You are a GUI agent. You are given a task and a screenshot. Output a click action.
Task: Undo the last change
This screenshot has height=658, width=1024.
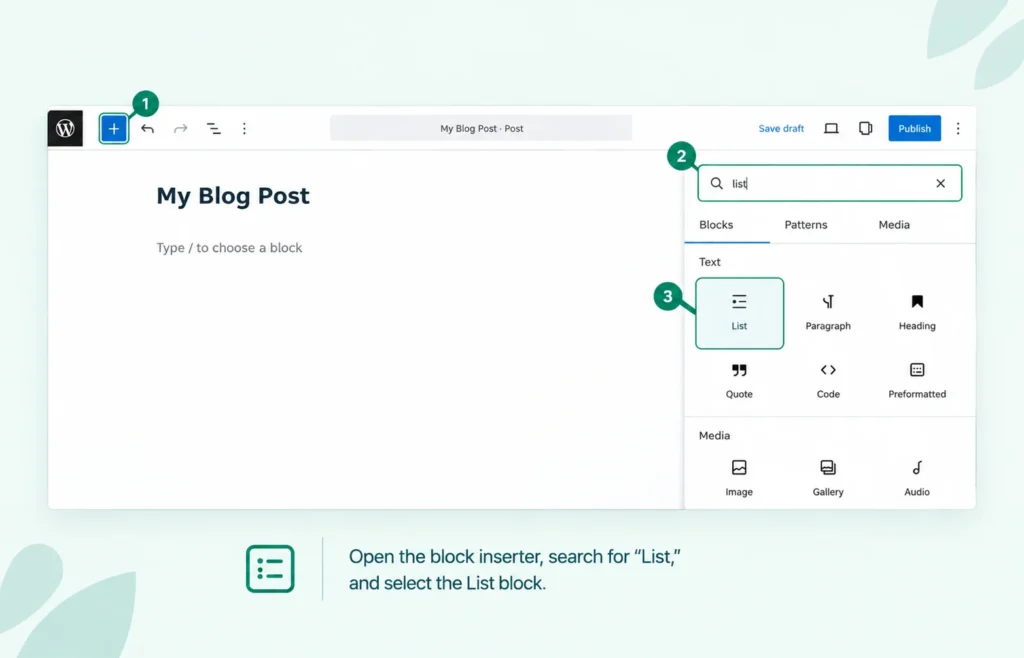[x=148, y=129]
